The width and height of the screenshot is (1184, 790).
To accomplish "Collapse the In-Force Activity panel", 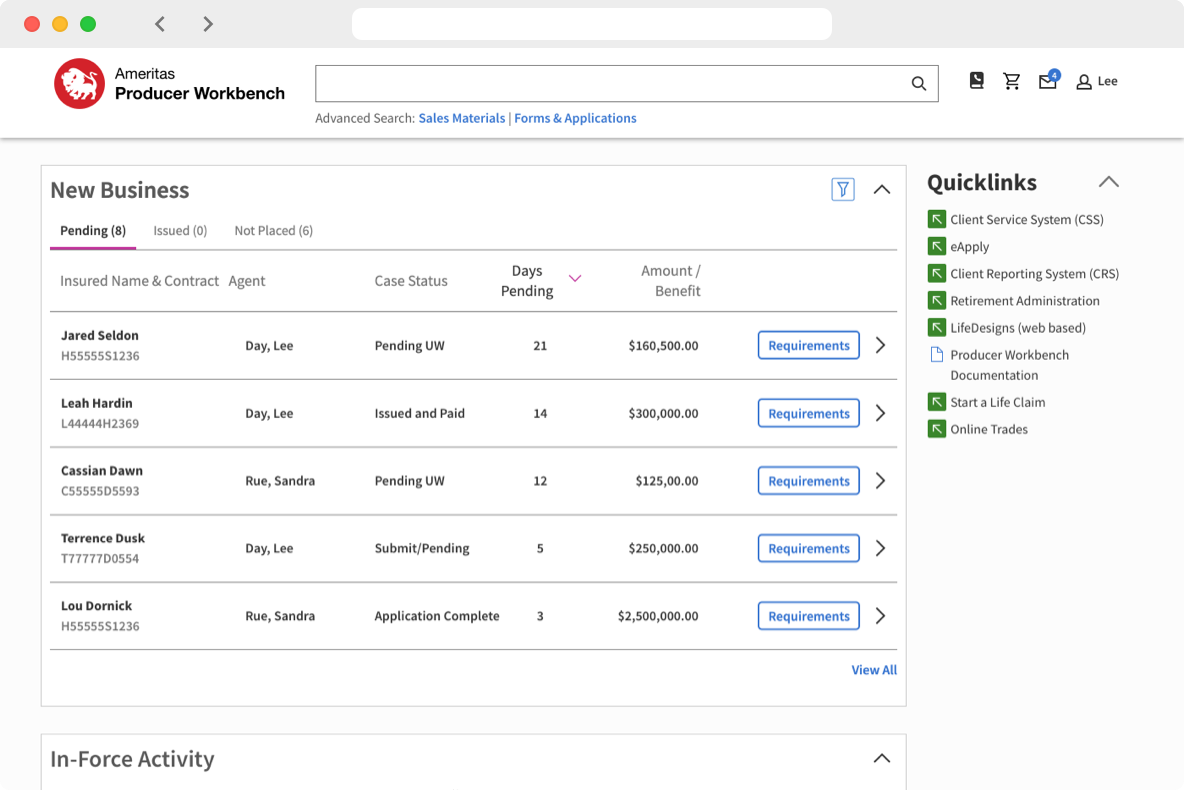I will coord(881,758).
